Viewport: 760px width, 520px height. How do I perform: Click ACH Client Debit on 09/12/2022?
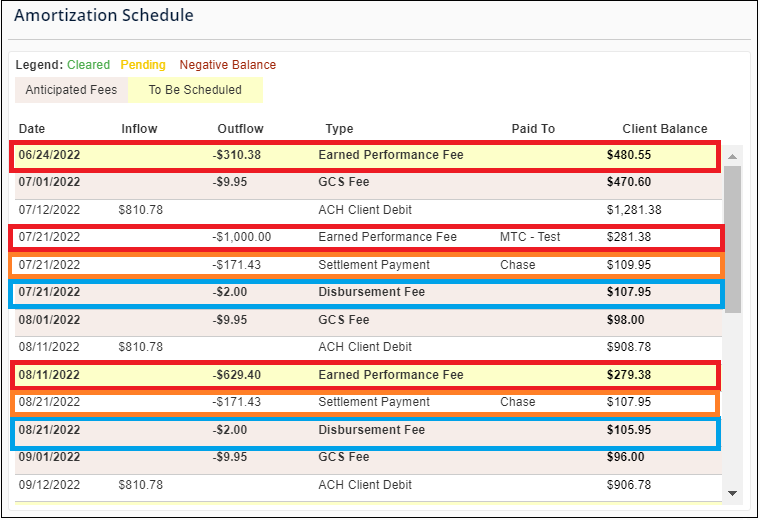365,485
